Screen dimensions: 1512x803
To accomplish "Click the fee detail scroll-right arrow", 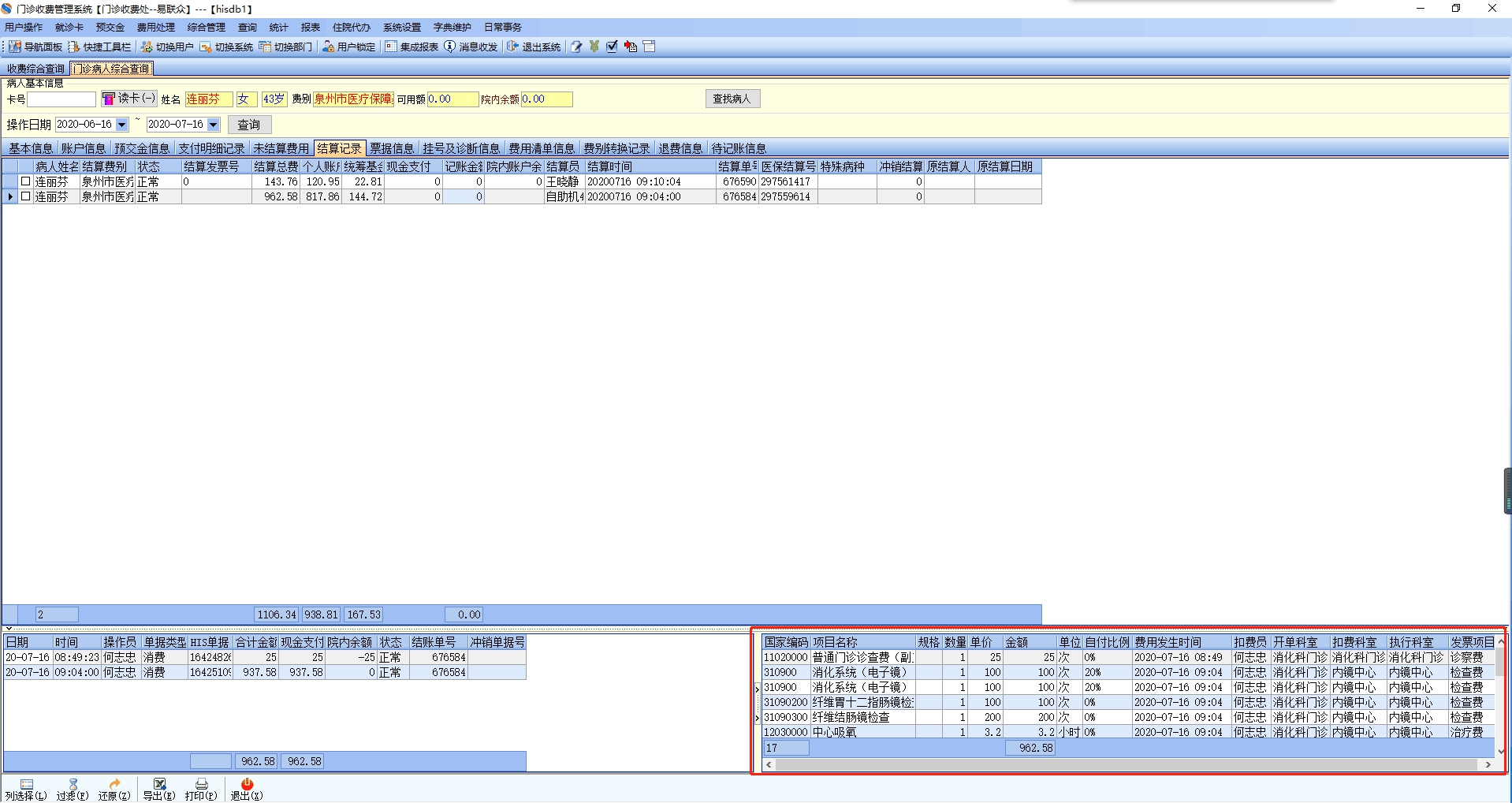I will [x=1488, y=764].
